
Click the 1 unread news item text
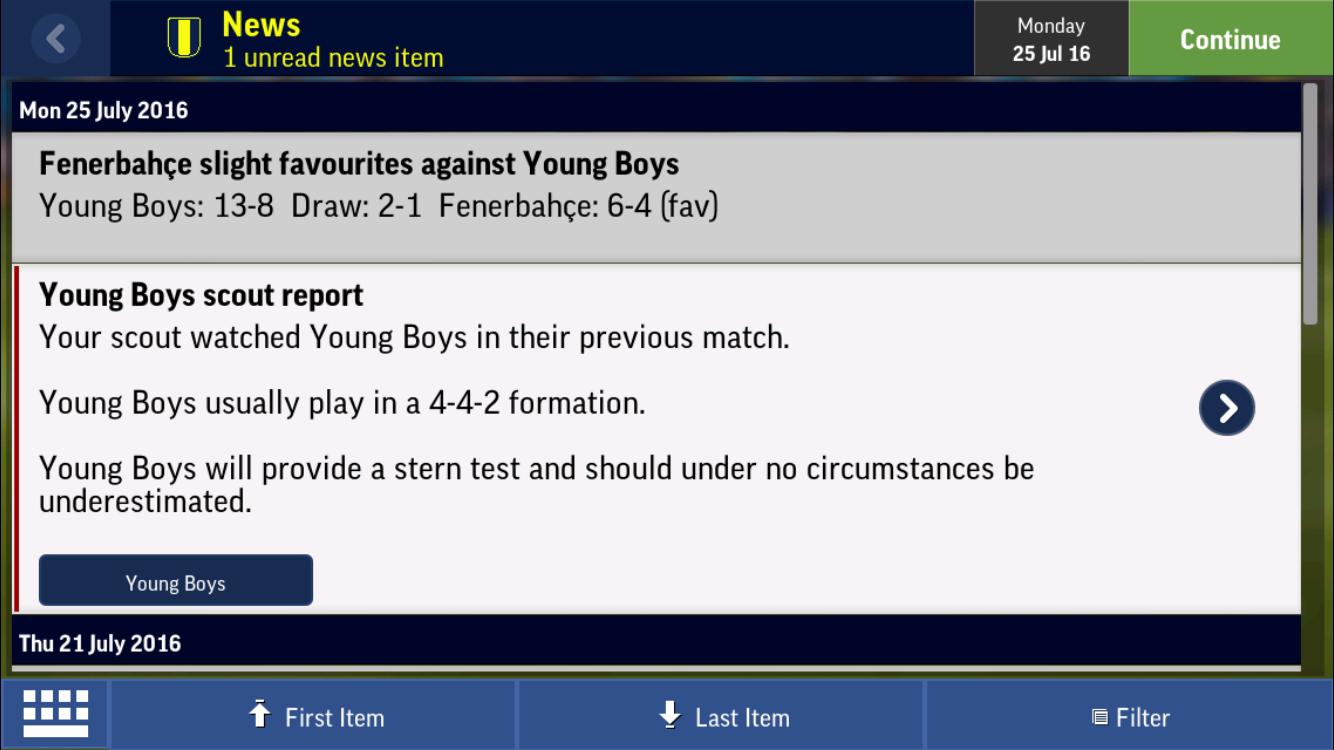tap(333, 57)
